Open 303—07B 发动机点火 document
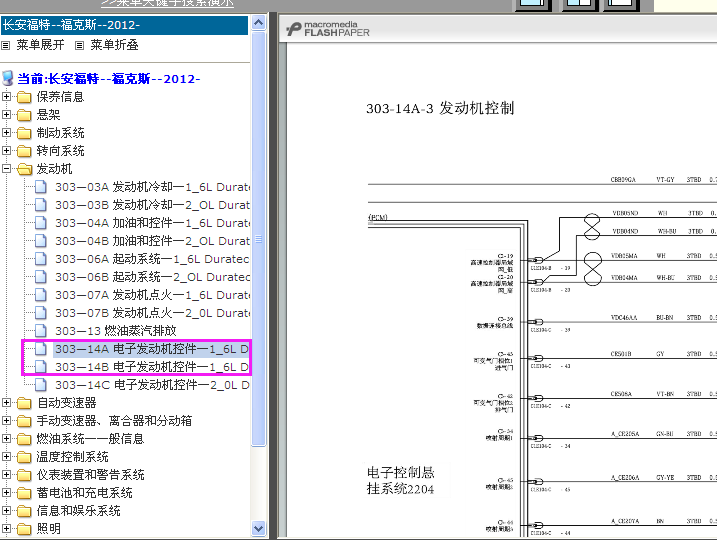 152,313
